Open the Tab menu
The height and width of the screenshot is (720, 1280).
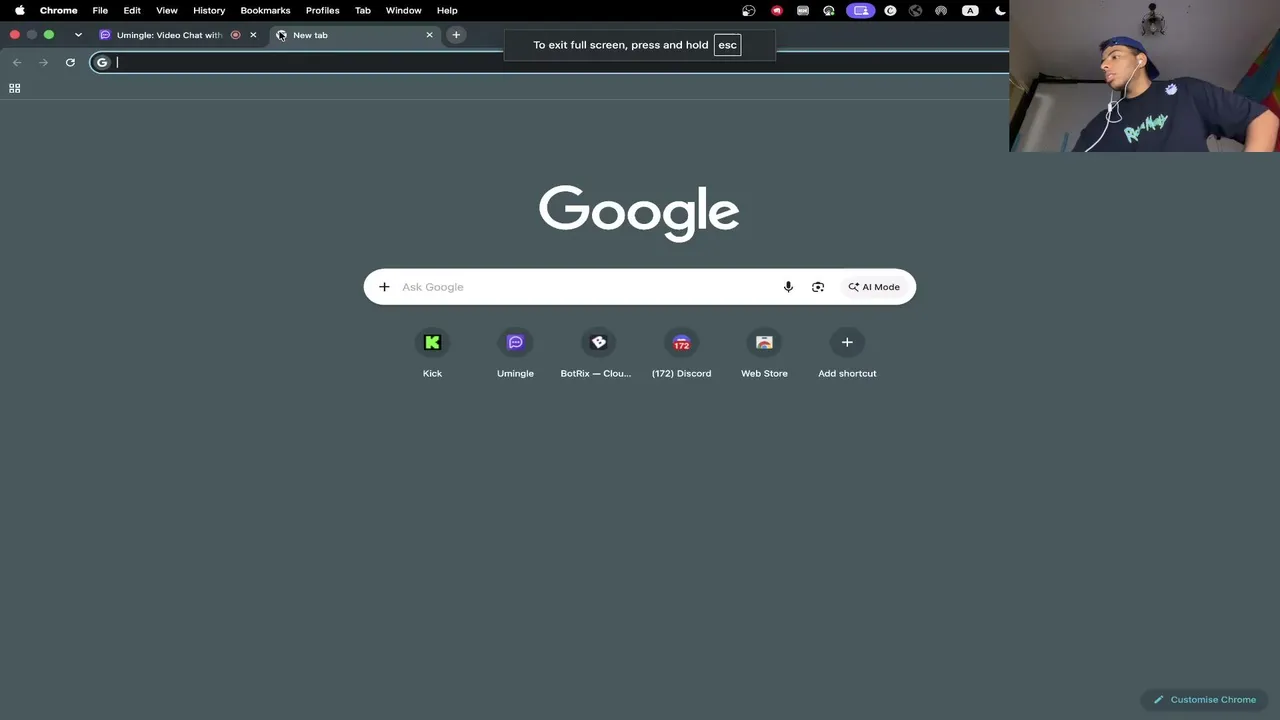(363, 10)
